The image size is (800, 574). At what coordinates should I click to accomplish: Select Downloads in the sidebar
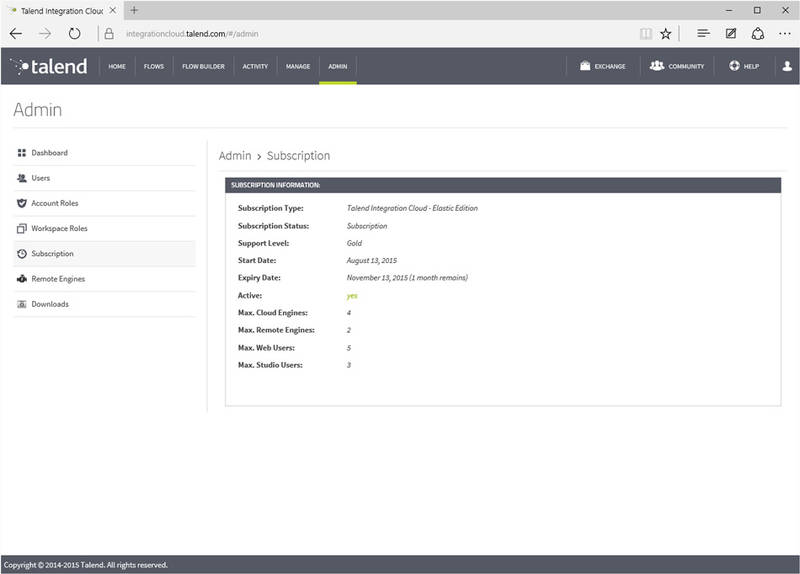(104, 304)
